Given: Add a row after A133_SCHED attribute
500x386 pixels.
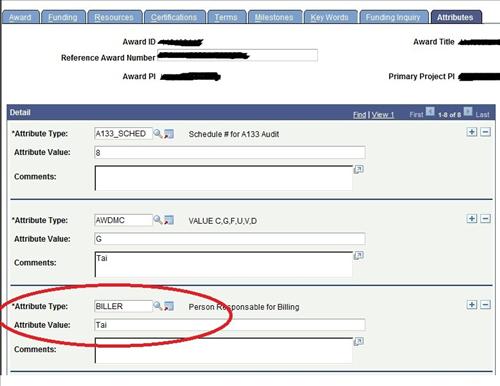Looking at the screenshot, I should (x=472, y=132).
